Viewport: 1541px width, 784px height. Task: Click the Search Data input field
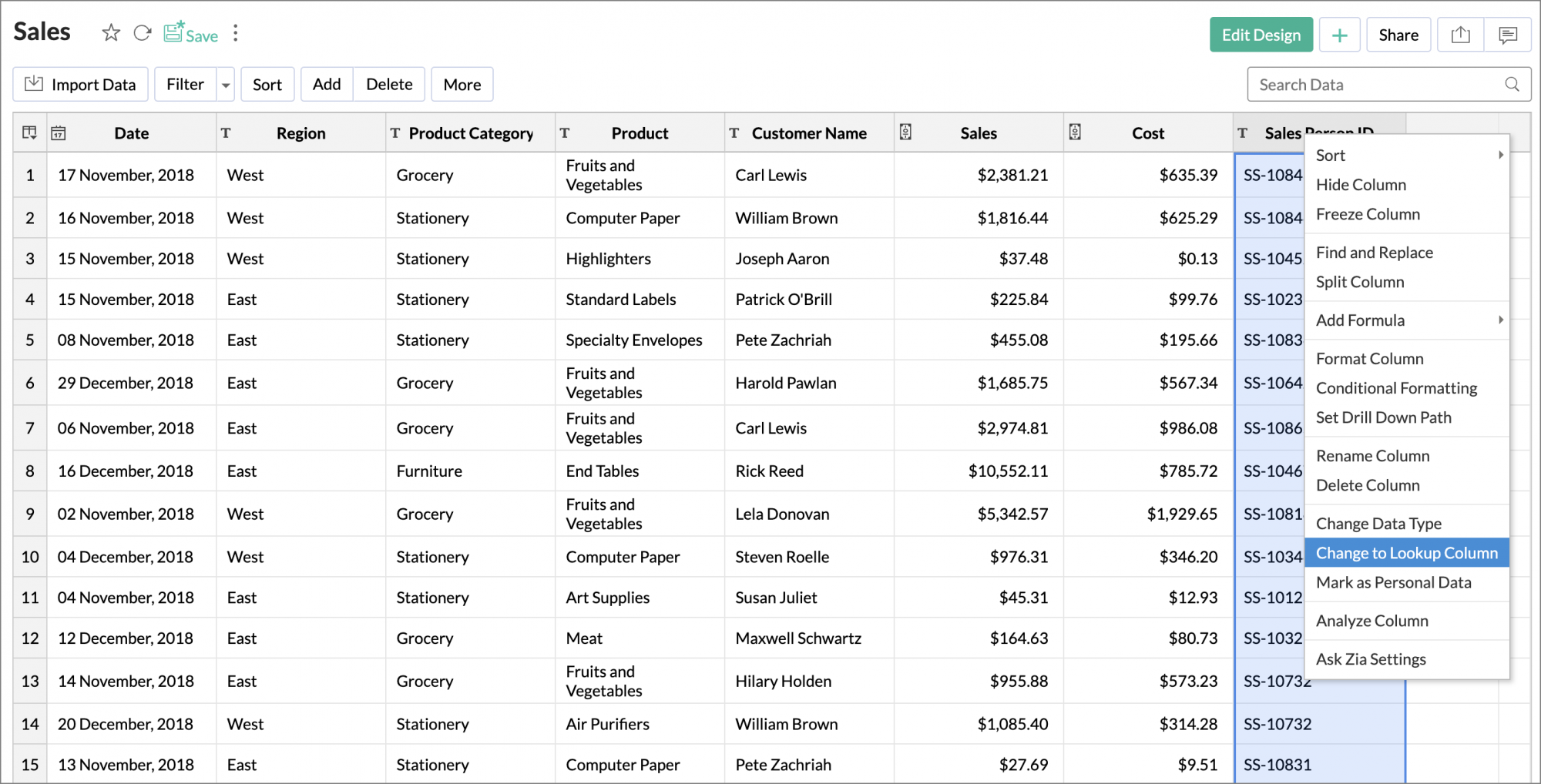[x=1375, y=85]
